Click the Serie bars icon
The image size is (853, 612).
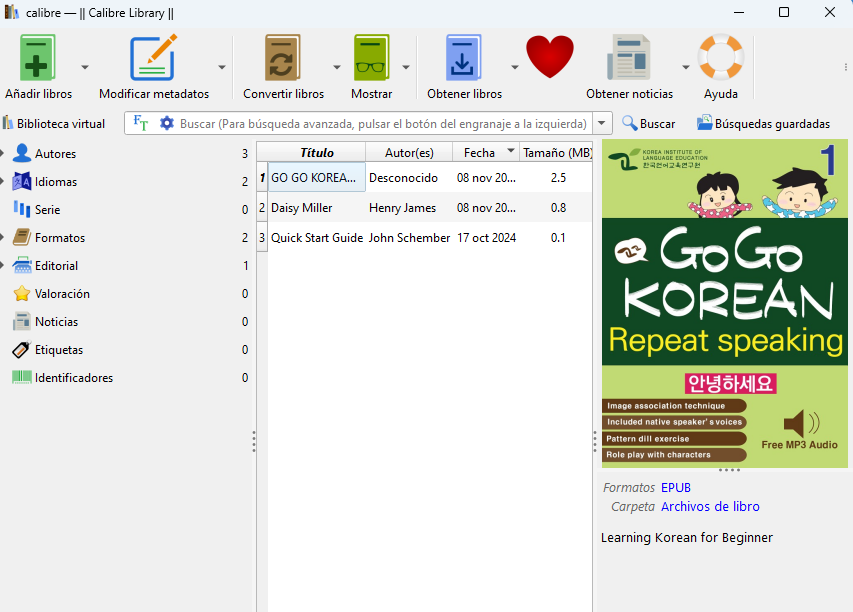click(22, 209)
